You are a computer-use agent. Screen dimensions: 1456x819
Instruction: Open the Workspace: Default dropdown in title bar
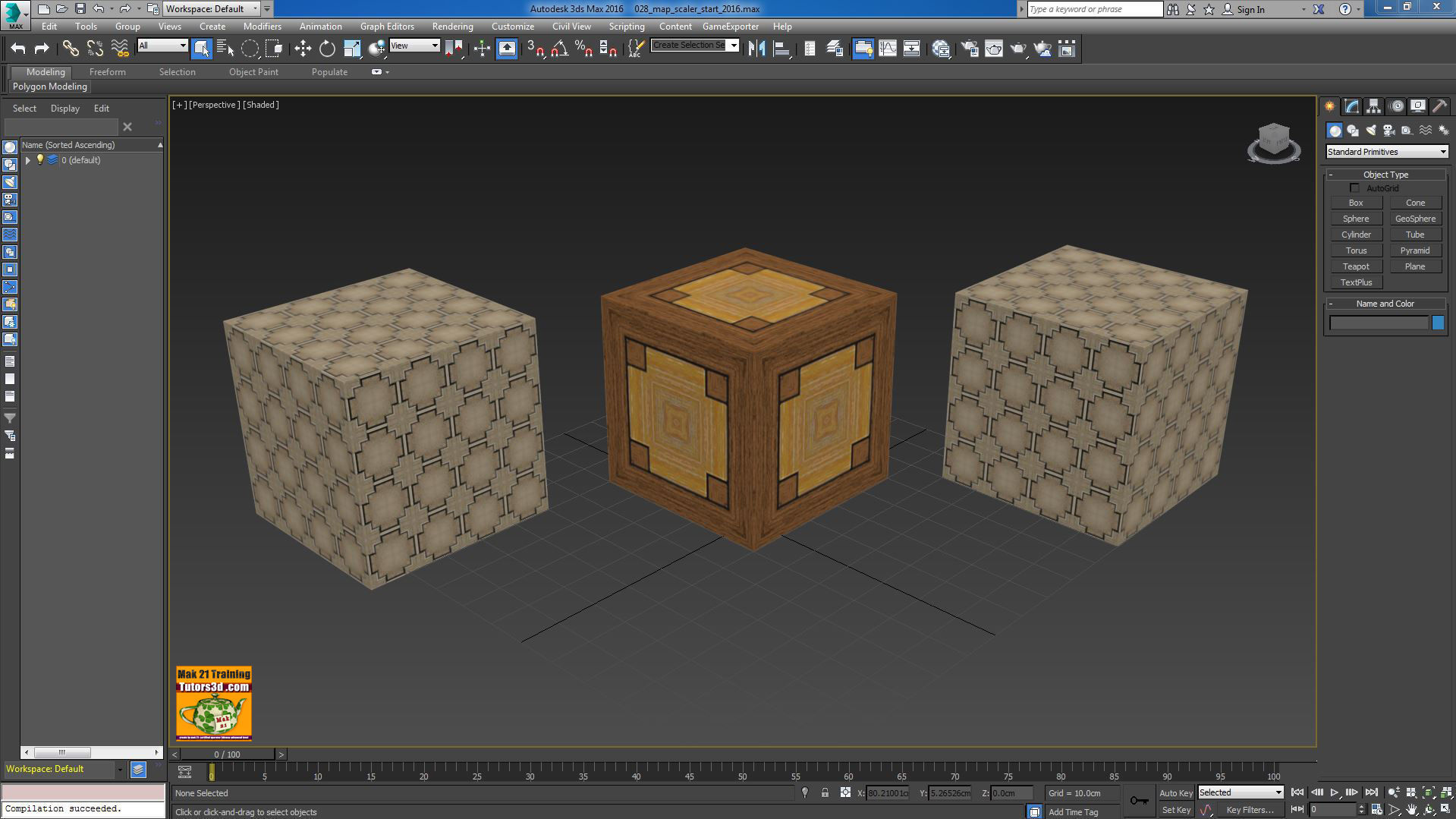click(212, 9)
